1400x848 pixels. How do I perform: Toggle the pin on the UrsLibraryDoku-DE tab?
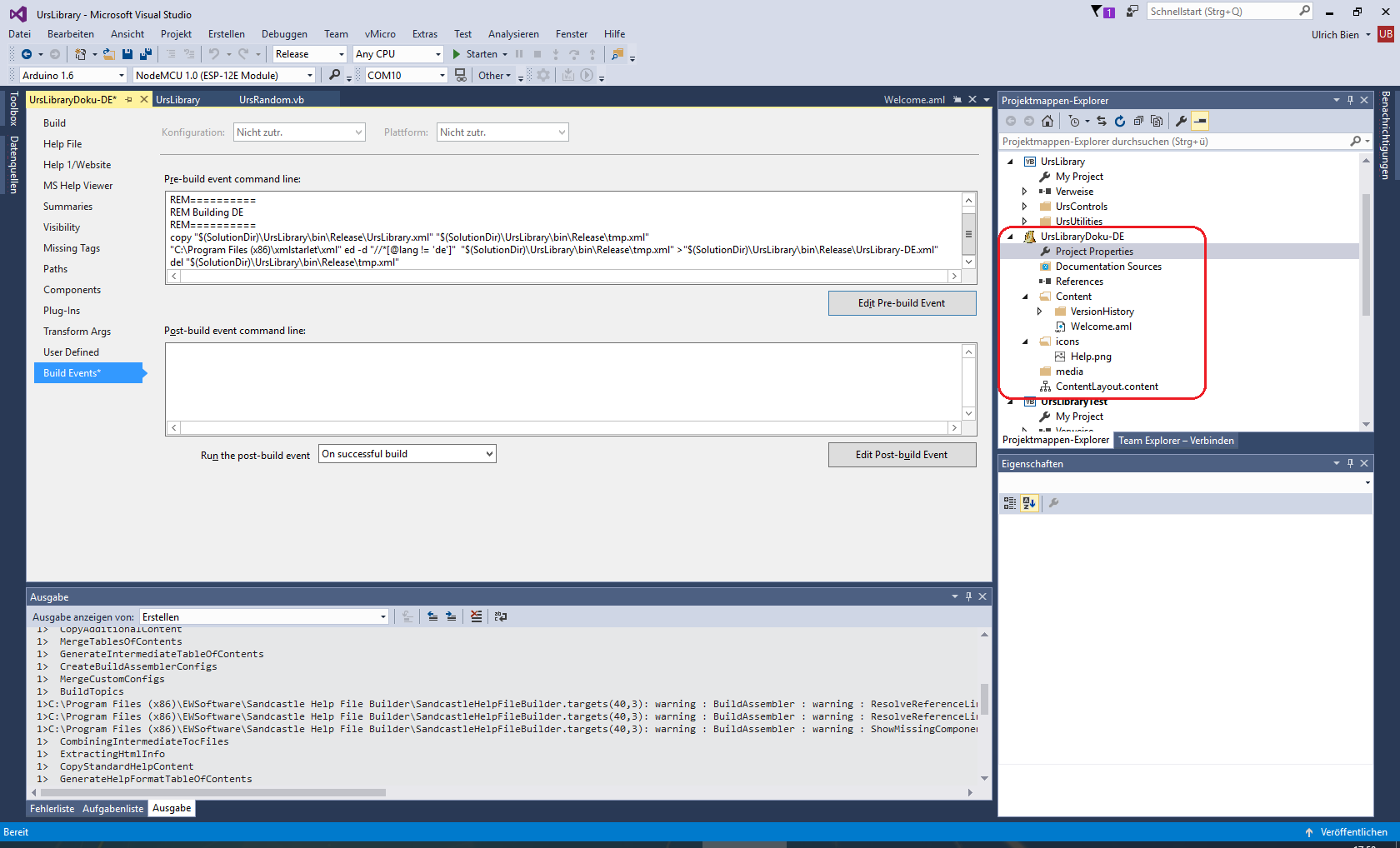click(x=129, y=99)
